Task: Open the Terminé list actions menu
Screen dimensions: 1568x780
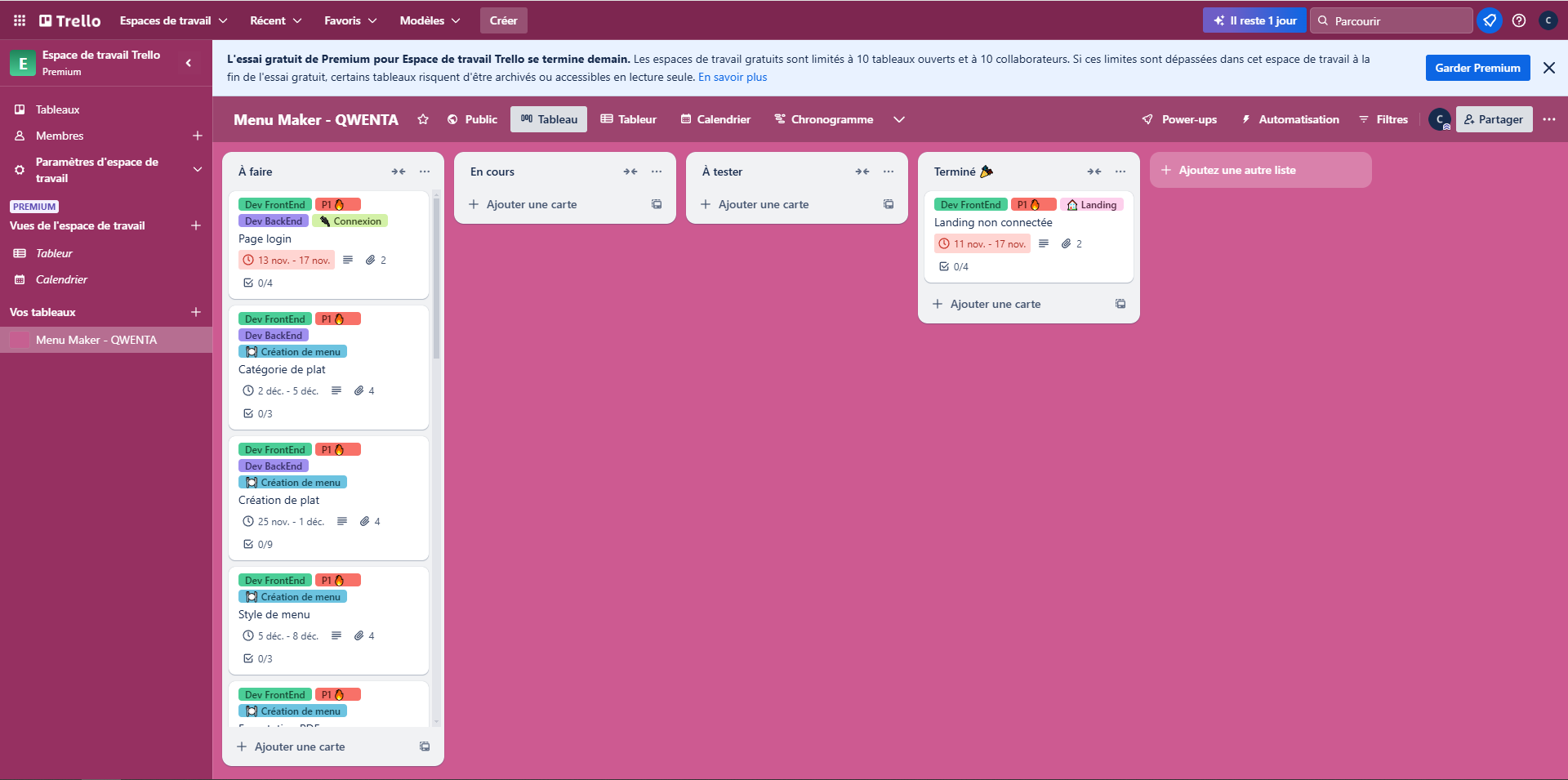Action: (x=1120, y=172)
